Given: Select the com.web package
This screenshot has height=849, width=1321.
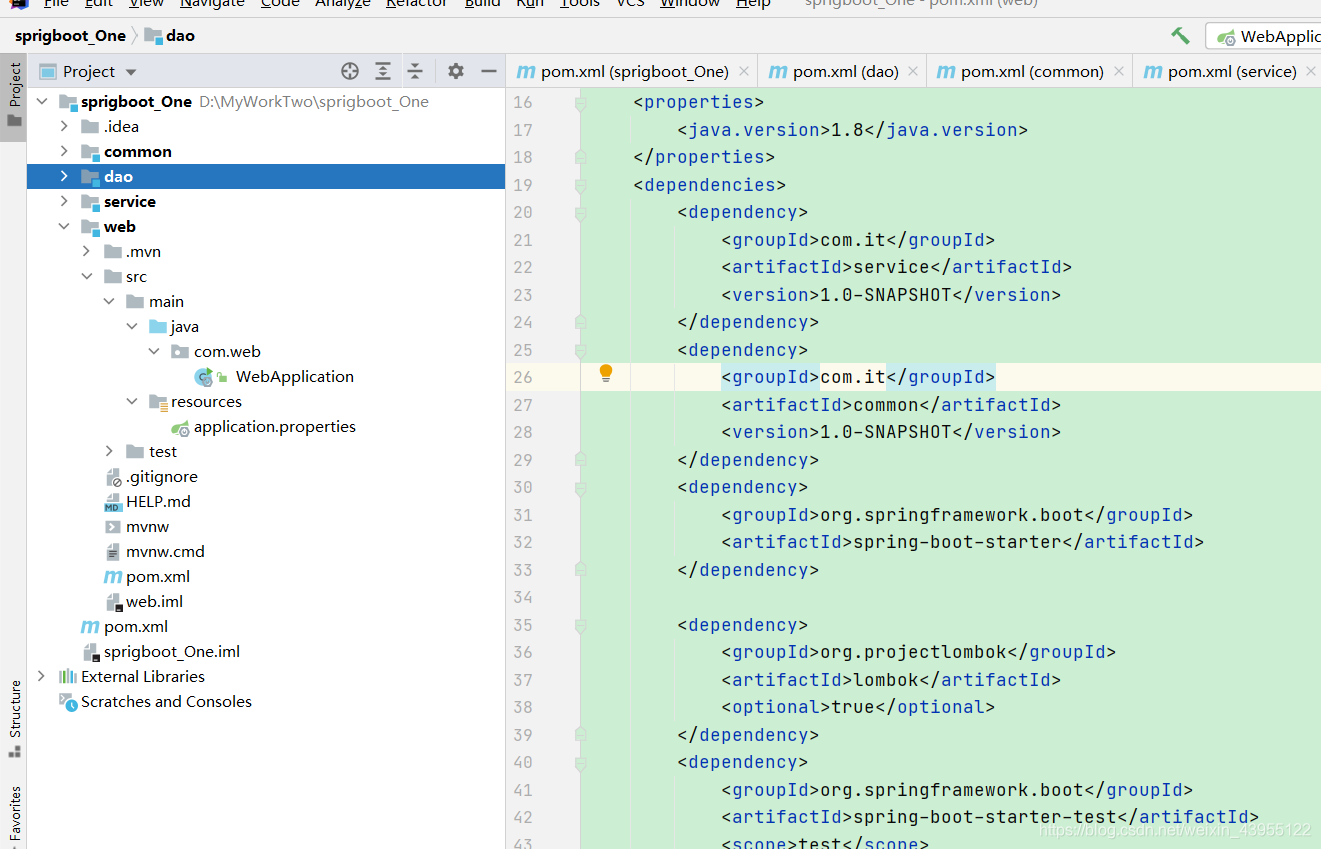Looking at the screenshot, I should (x=227, y=351).
